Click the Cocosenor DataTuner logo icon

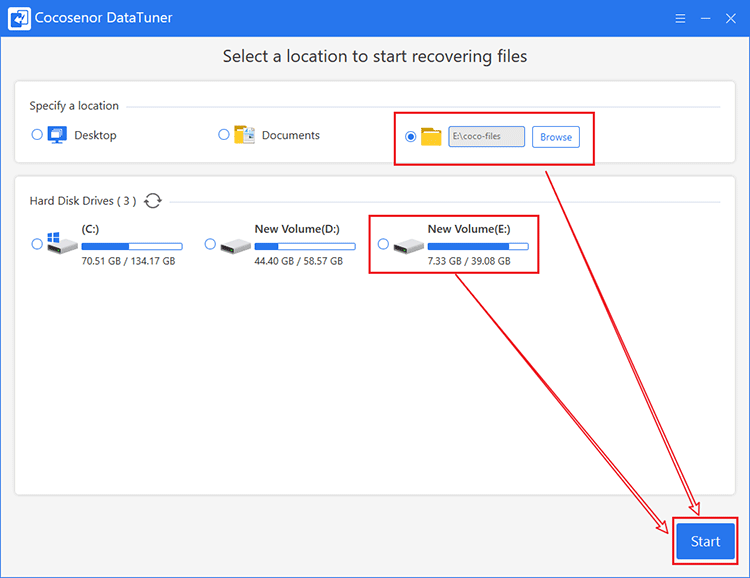pyautogui.click(x=19, y=18)
